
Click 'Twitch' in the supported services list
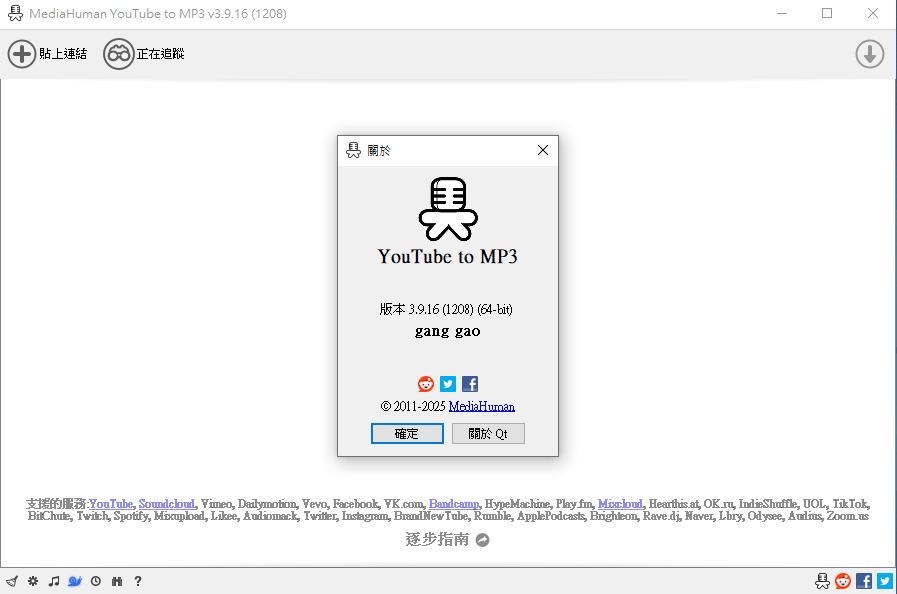(92, 516)
